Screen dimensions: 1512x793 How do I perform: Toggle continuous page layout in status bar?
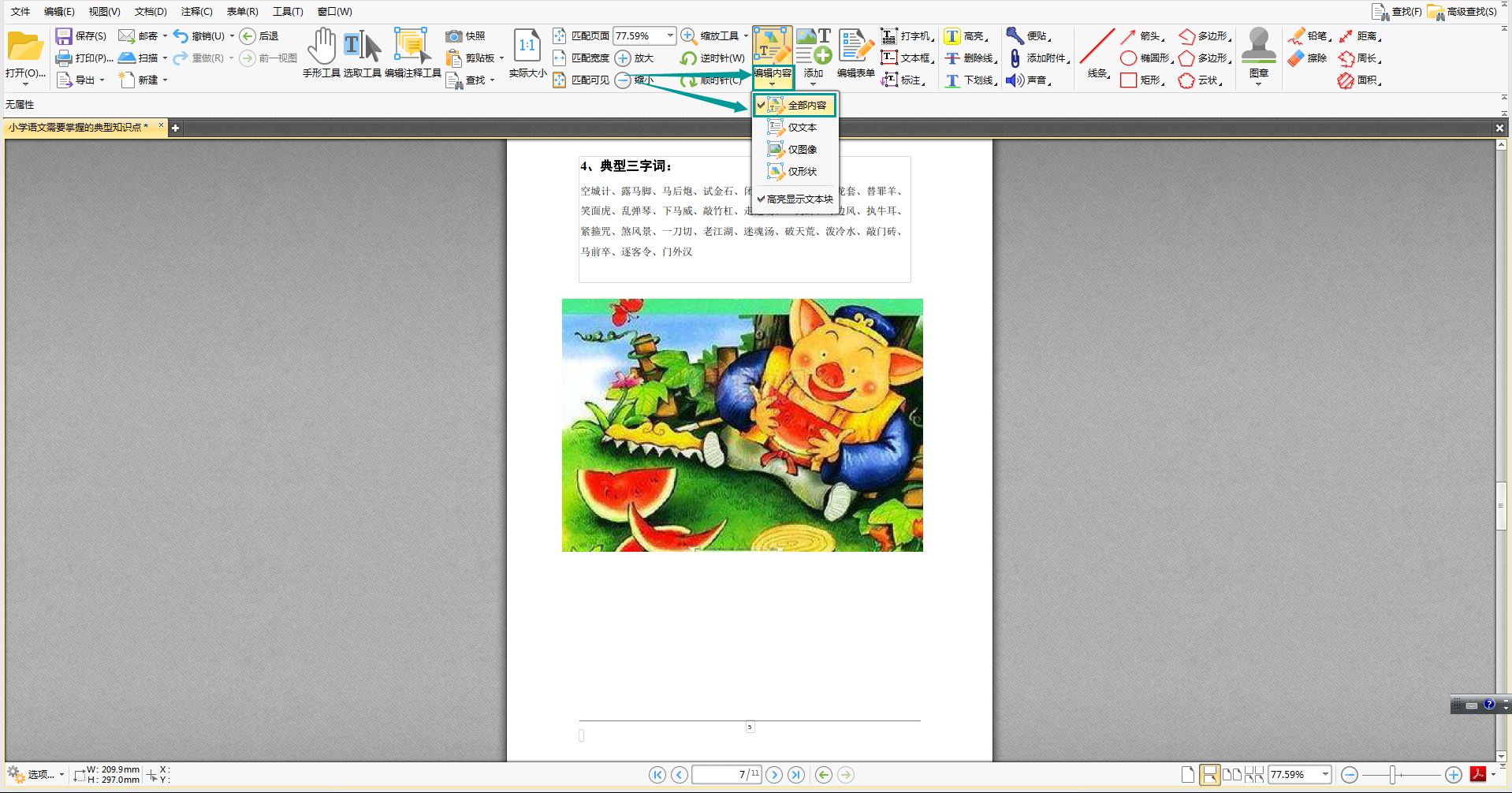(x=1209, y=775)
